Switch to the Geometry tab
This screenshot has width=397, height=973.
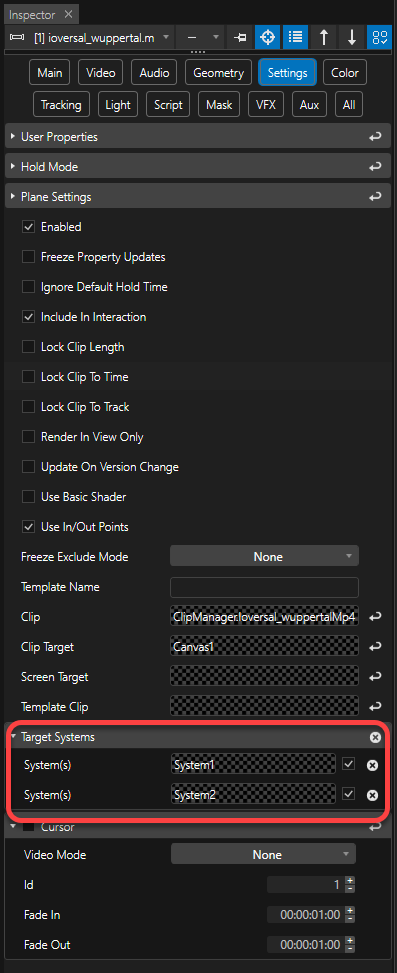click(x=218, y=73)
